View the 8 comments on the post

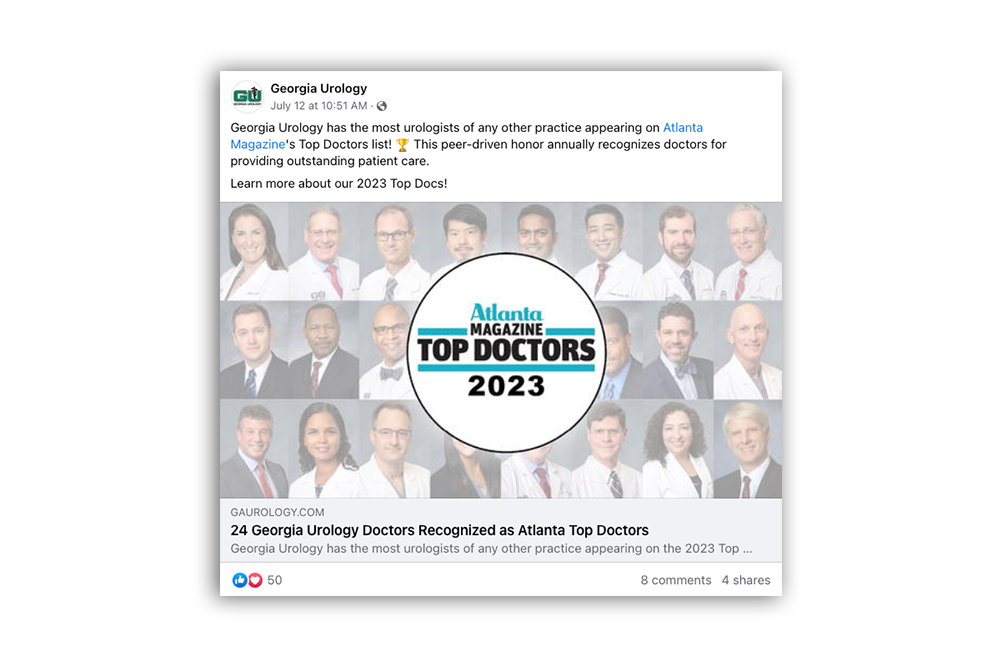point(675,580)
